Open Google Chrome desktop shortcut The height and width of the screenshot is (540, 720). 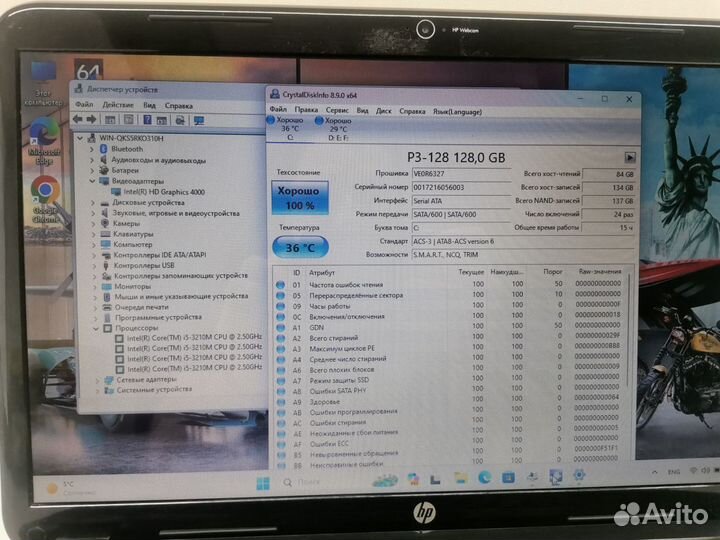tap(45, 199)
